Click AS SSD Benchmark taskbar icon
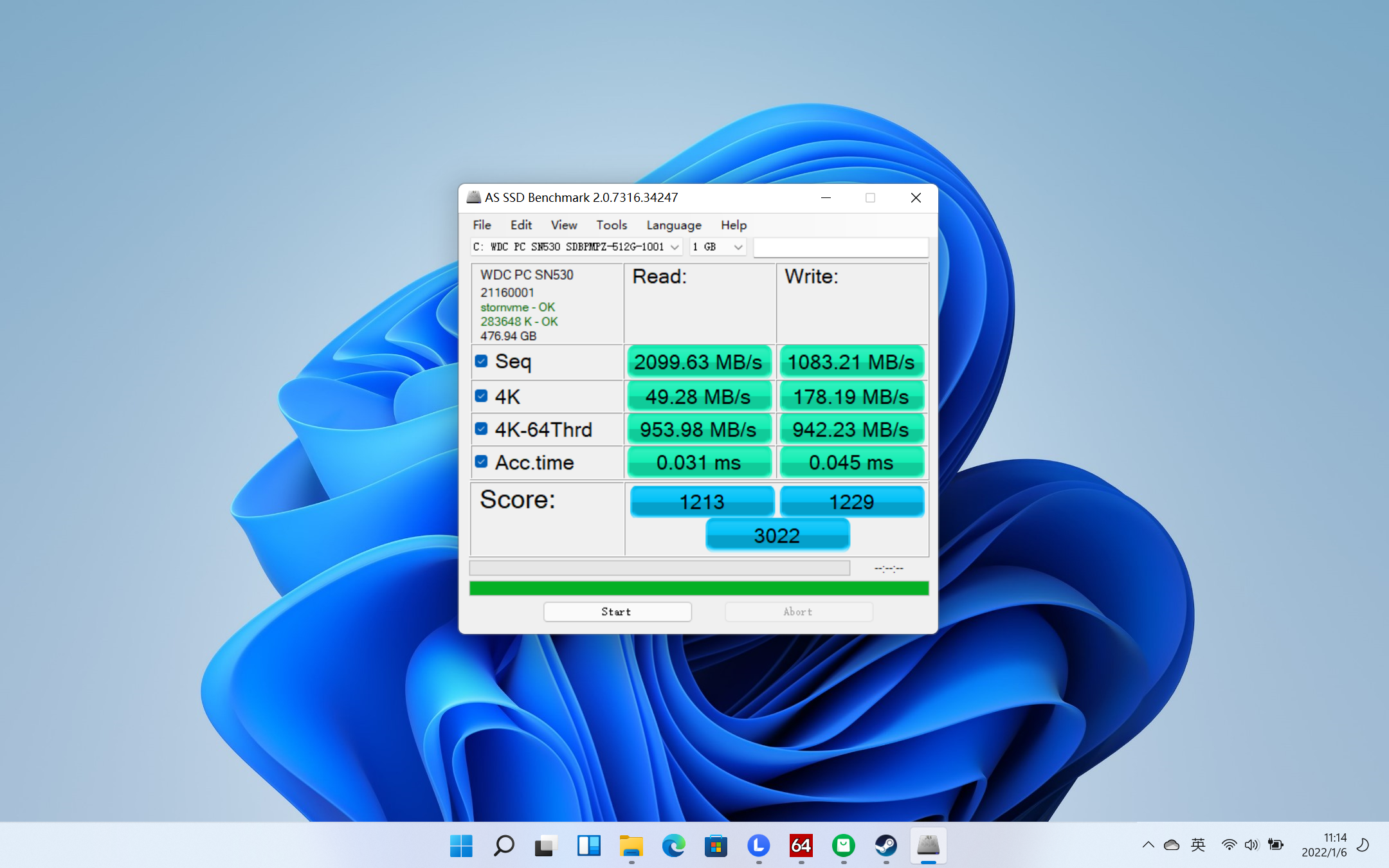This screenshot has width=1389, height=868. click(928, 845)
